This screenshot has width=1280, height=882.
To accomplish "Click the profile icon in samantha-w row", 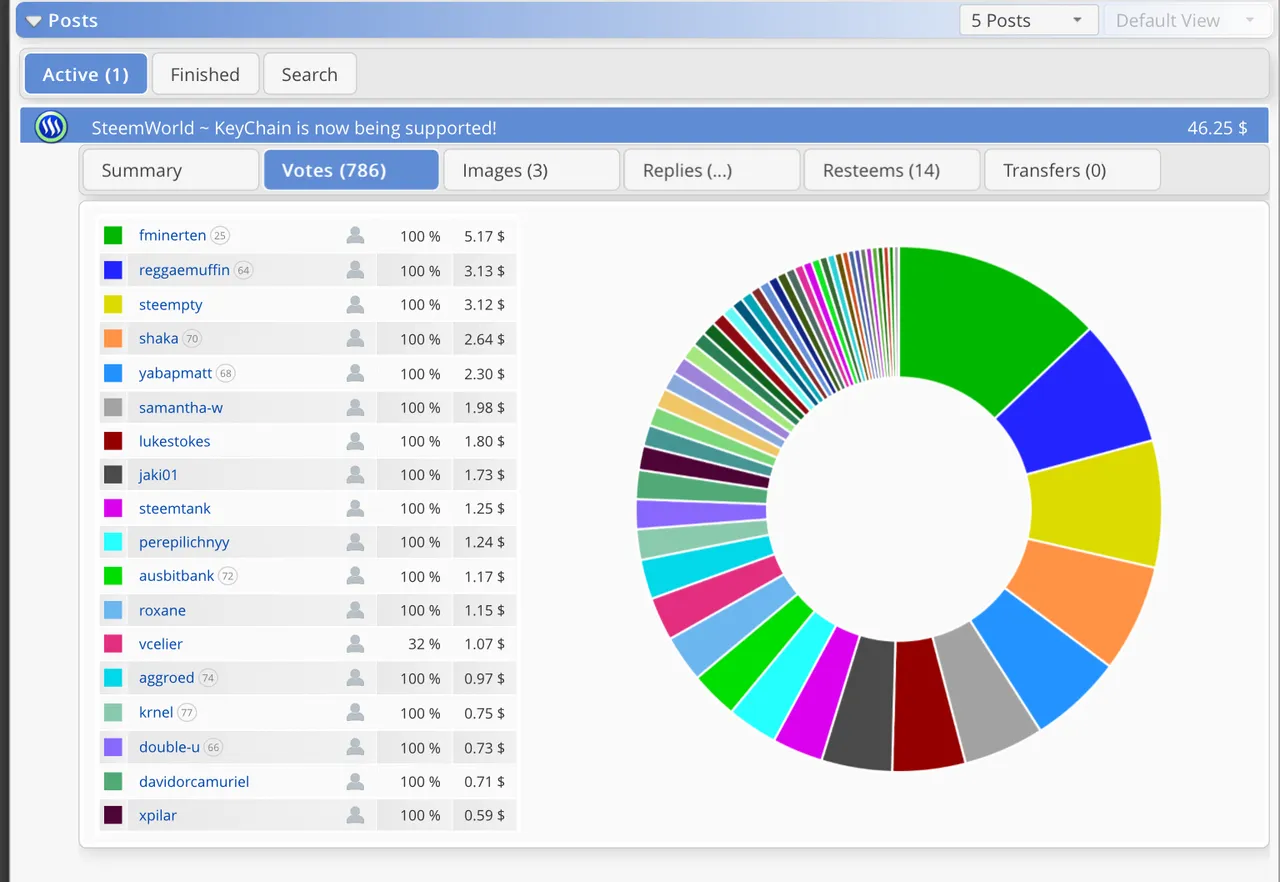I will coord(355,407).
